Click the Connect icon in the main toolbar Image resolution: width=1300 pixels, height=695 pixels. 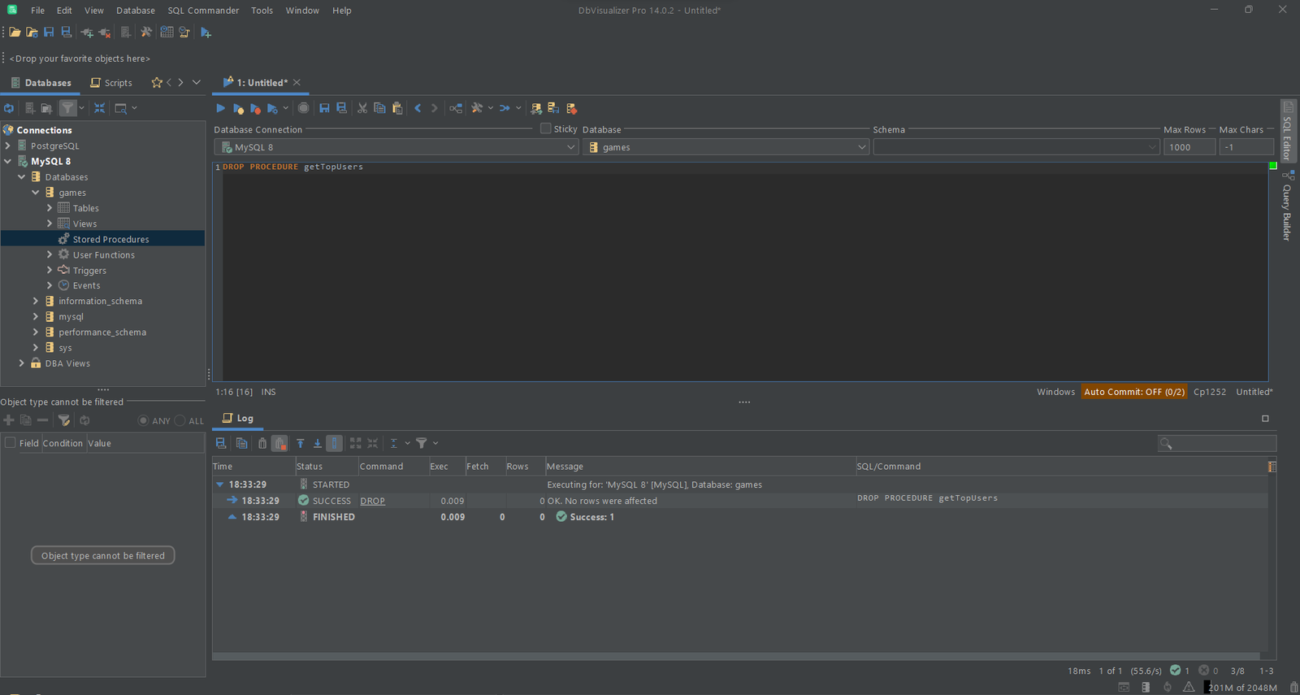(86, 31)
